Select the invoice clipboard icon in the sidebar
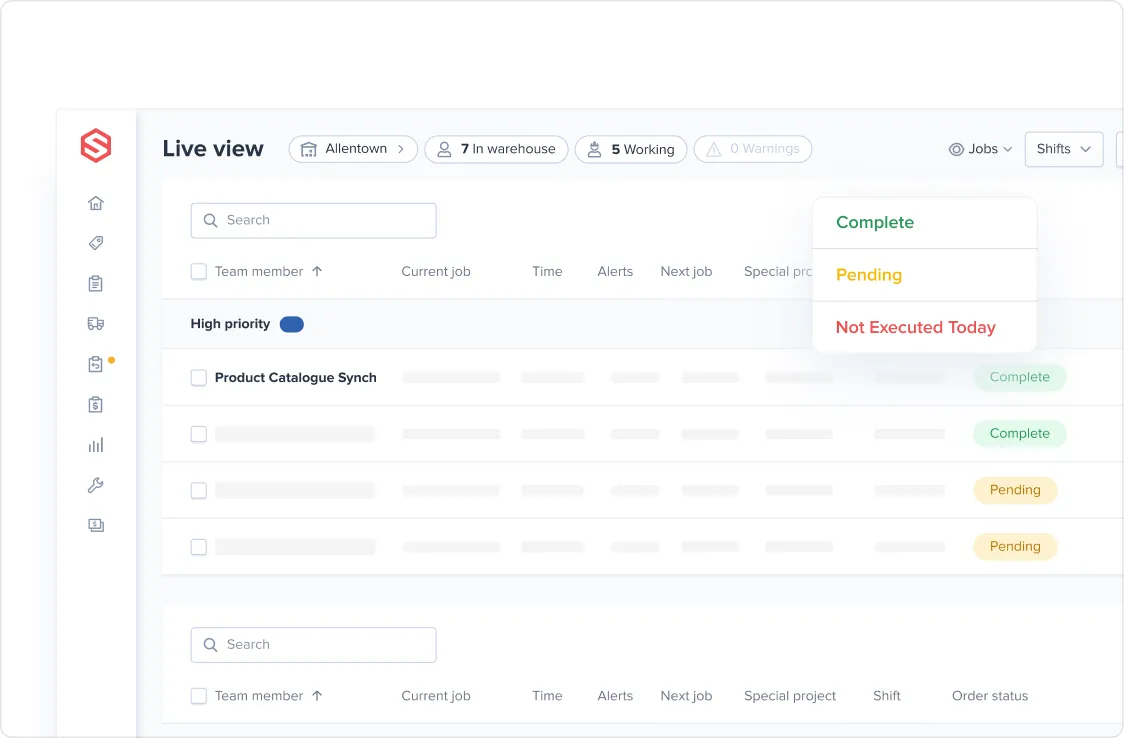 pos(96,404)
